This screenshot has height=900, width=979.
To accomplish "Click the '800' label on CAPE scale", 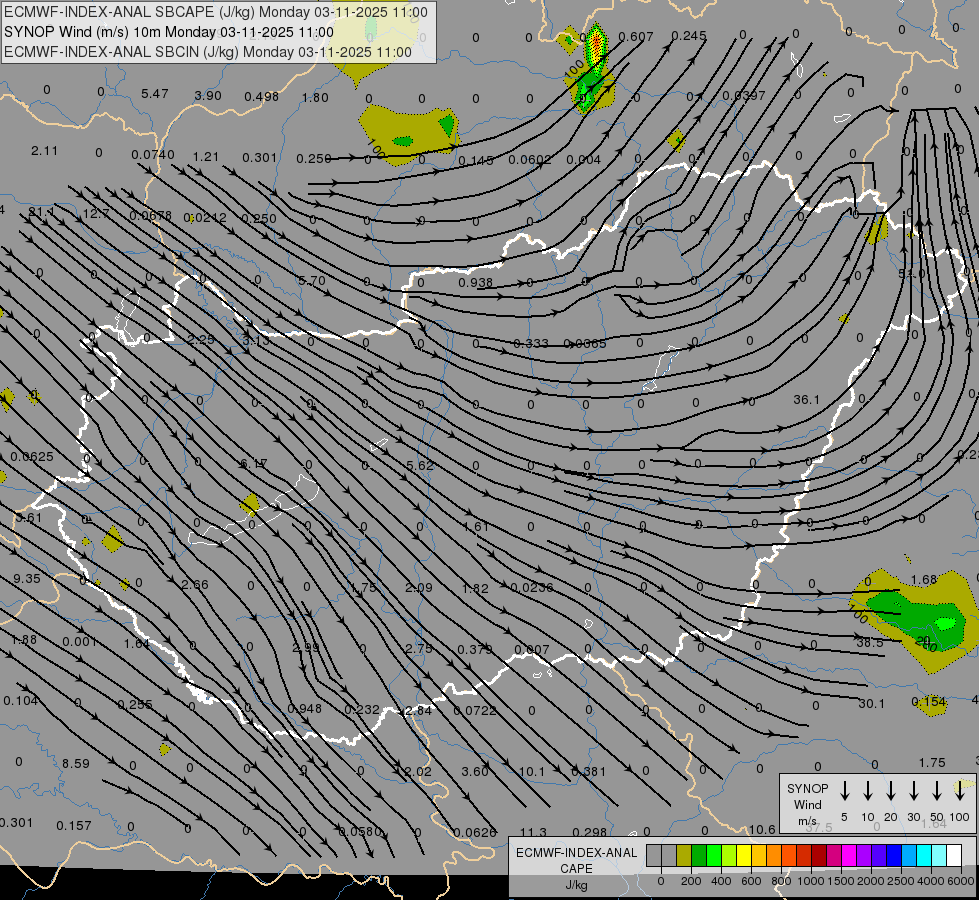I will click(x=781, y=881).
